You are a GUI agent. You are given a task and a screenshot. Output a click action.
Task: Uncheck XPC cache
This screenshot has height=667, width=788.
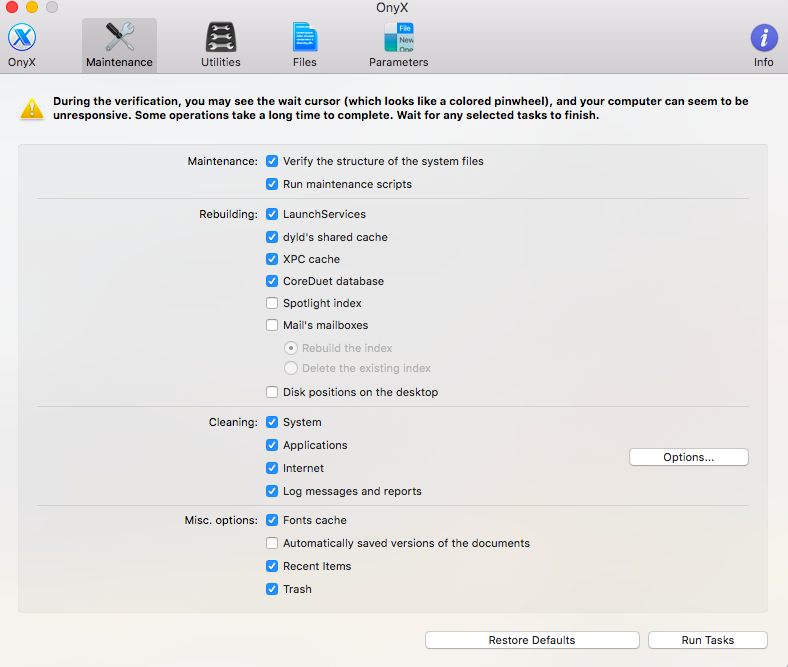[272, 259]
